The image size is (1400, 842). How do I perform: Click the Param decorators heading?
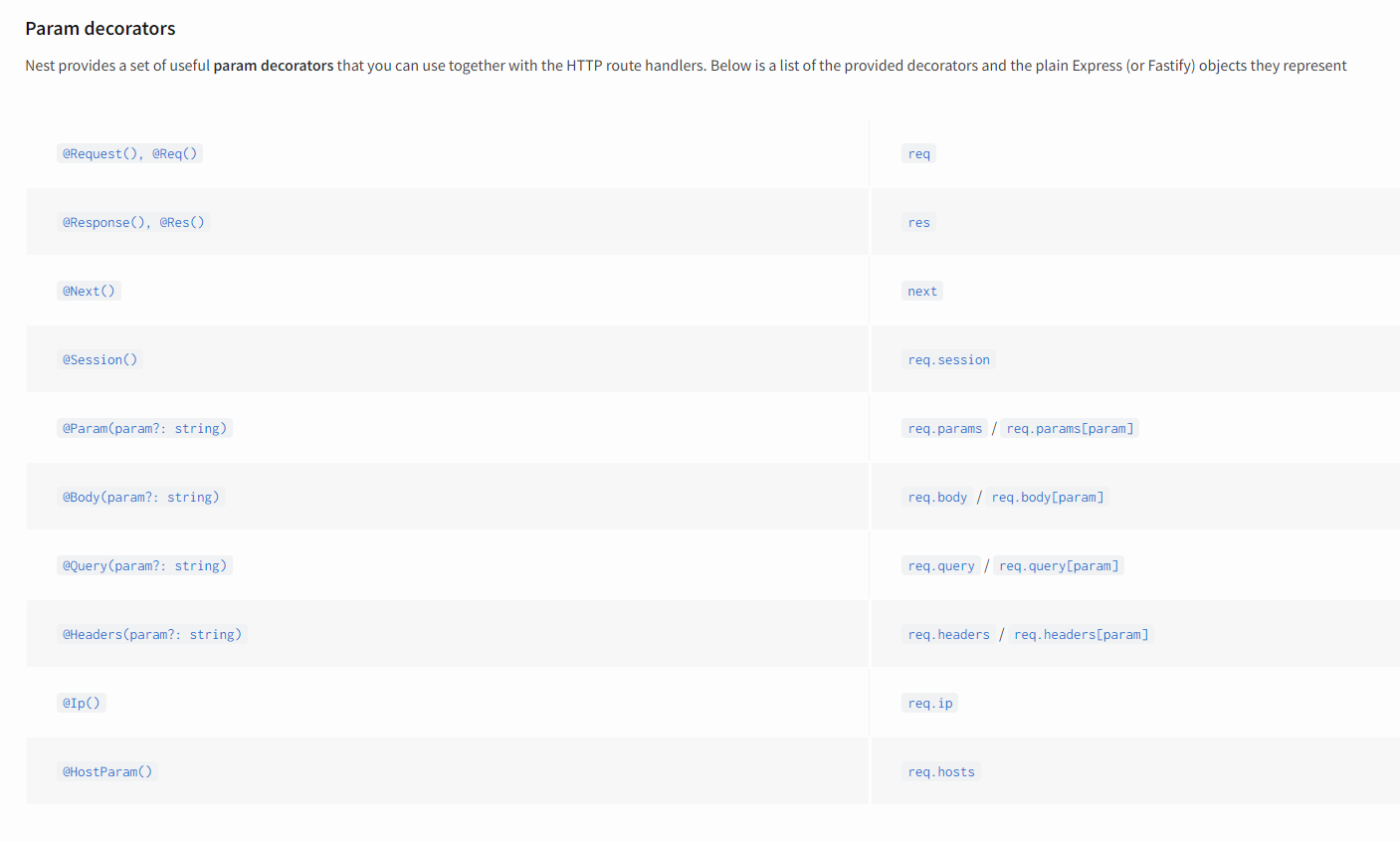click(x=100, y=28)
